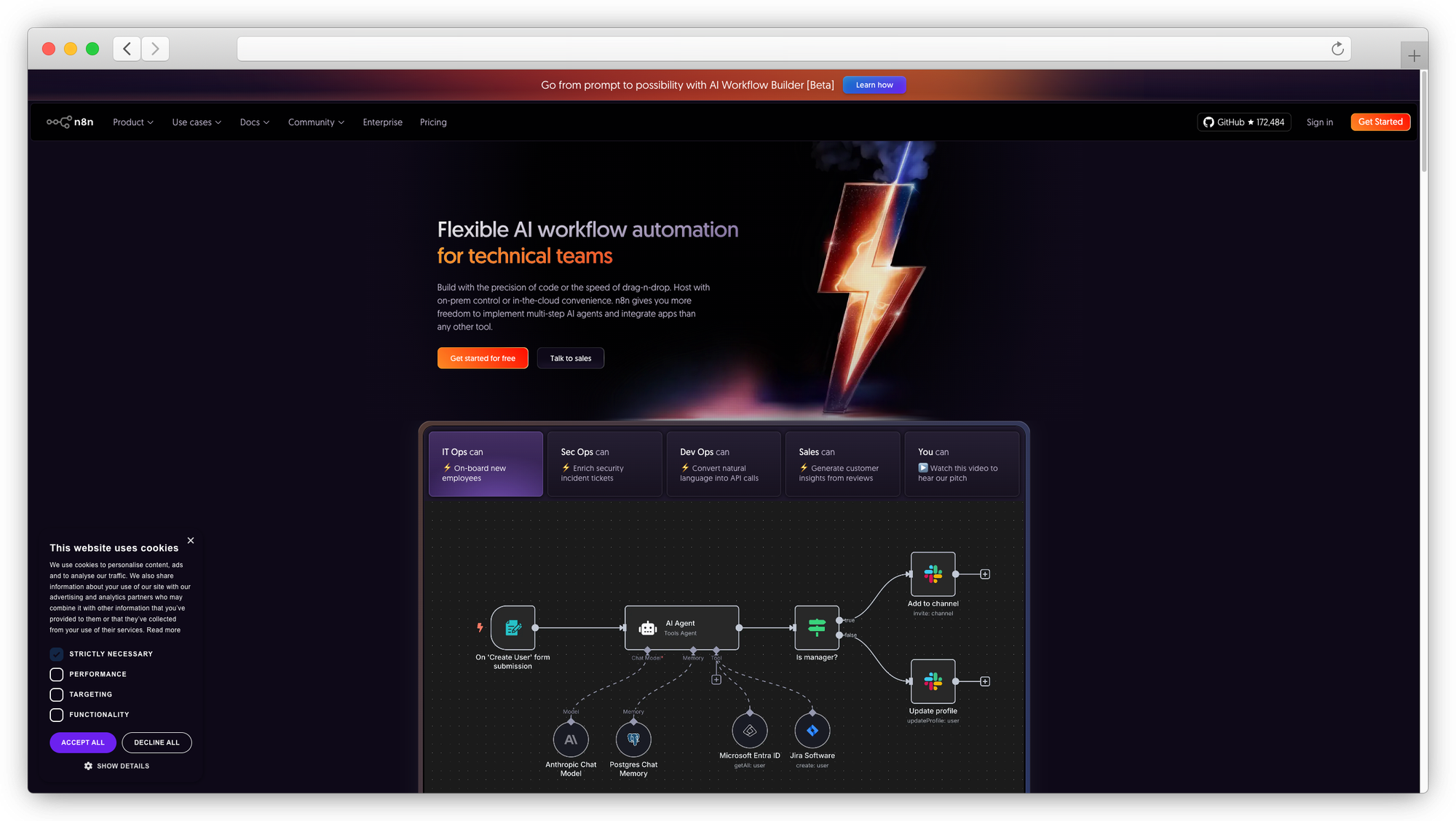Click the Slack 'Add to channel' node
The height and width of the screenshot is (821, 1456).
click(933, 574)
